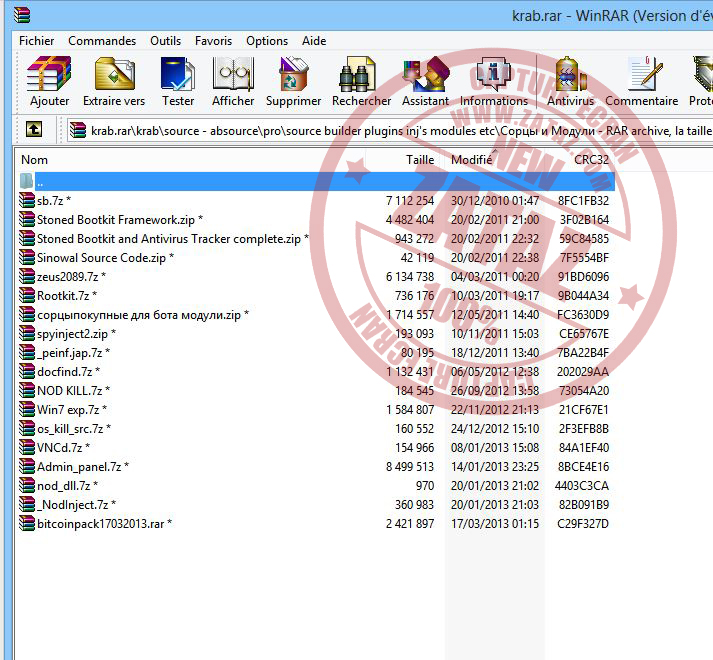The image size is (713, 660).
Task: Click date 17/03/2013 01:15
Action: [x=495, y=524]
